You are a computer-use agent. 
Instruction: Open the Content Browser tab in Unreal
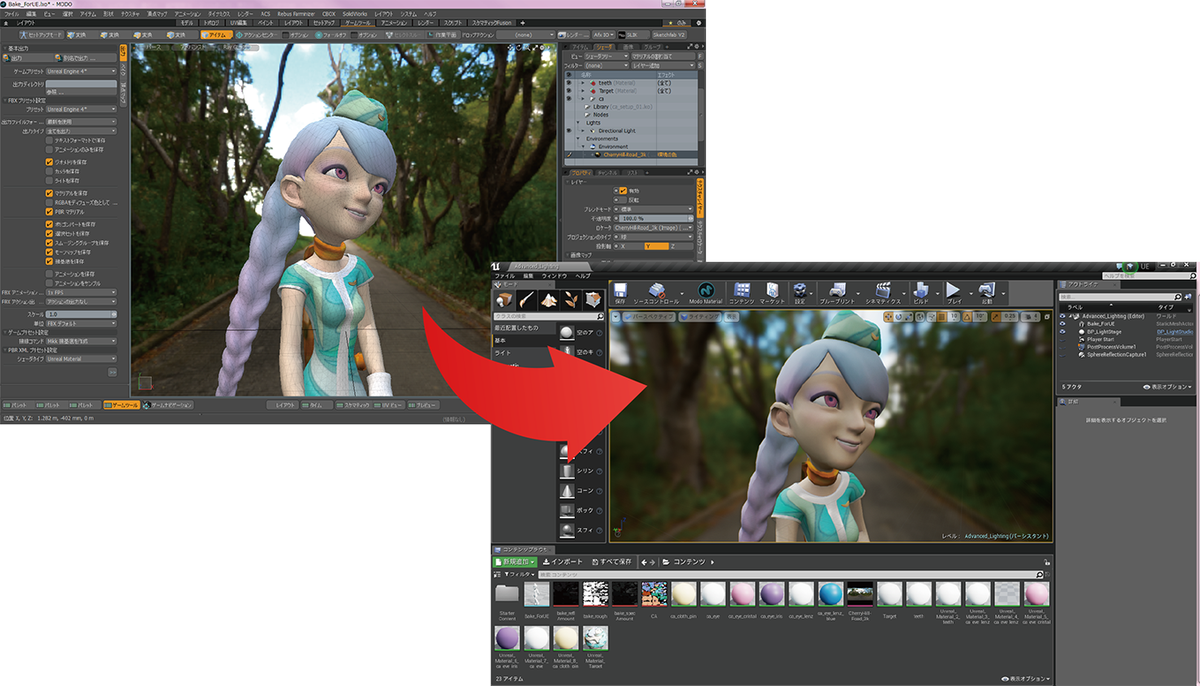[x=522, y=550]
